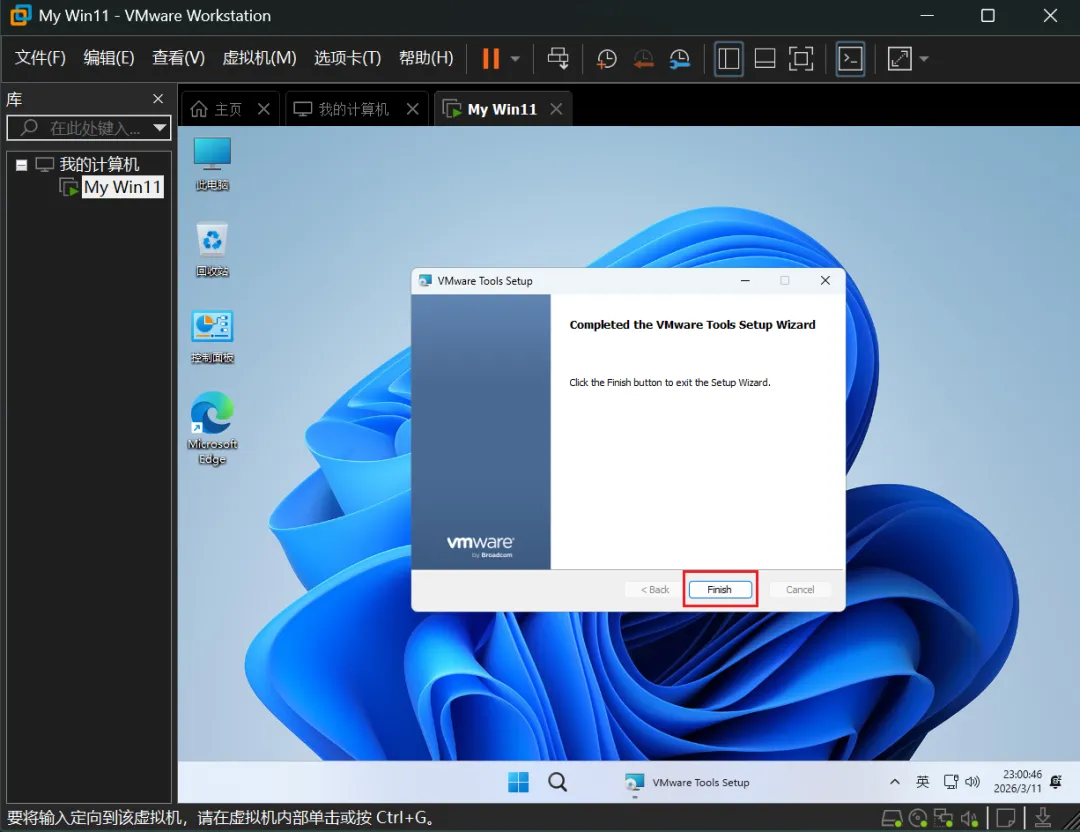The width and height of the screenshot is (1080, 832).
Task: Select My Win11 in the library tree
Action: click(x=123, y=187)
